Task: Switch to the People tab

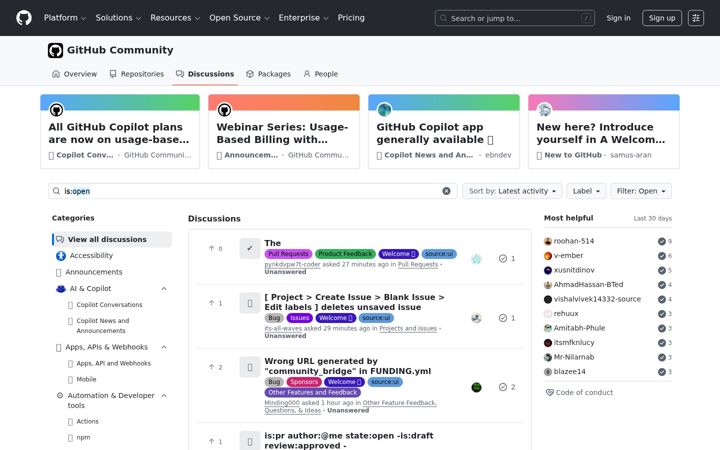Action: pyautogui.click(x=321, y=74)
